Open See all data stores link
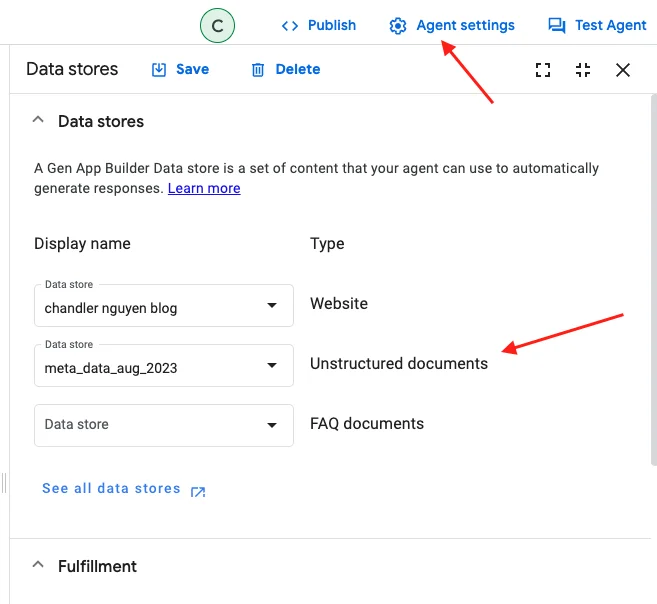The height and width of the screenshot is (604, 657). click(111, 489)
